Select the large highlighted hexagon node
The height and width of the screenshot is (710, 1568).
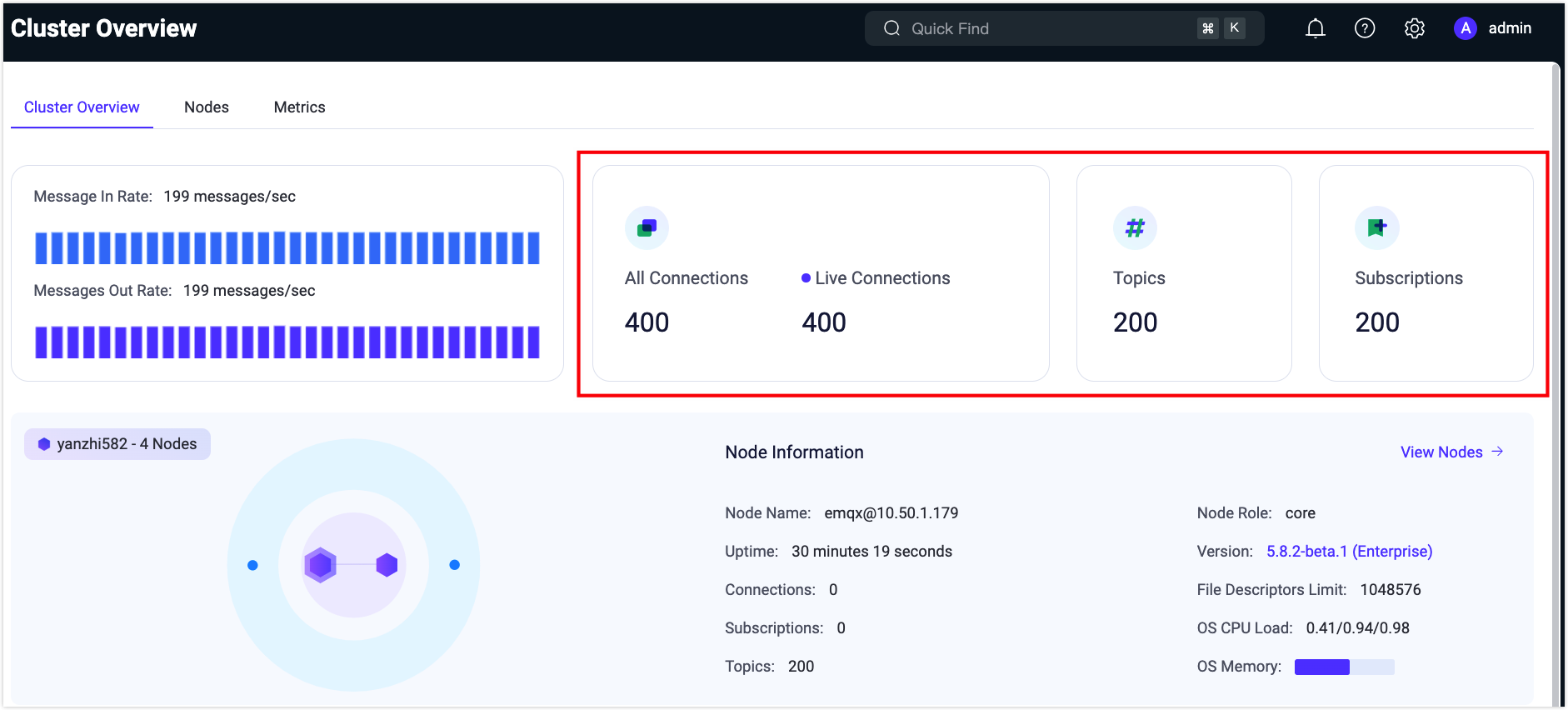320,565
